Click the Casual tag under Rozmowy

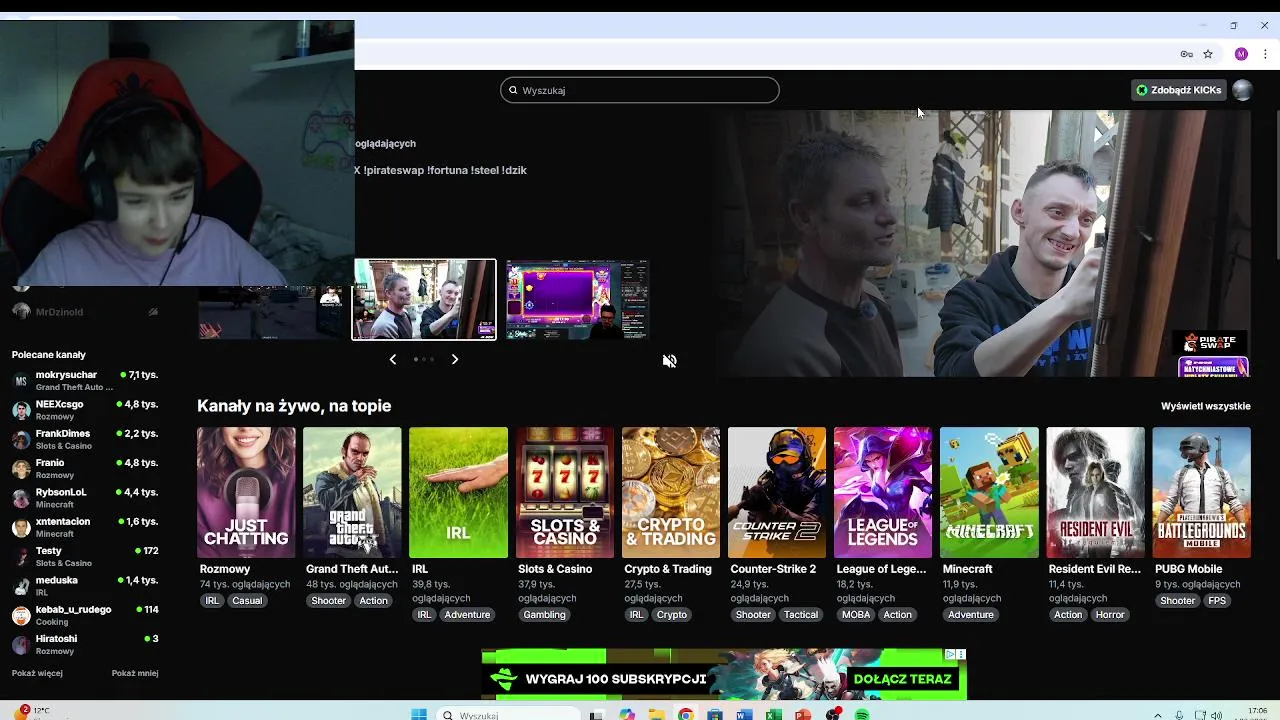pyautogui.click(x=247, y=601)
